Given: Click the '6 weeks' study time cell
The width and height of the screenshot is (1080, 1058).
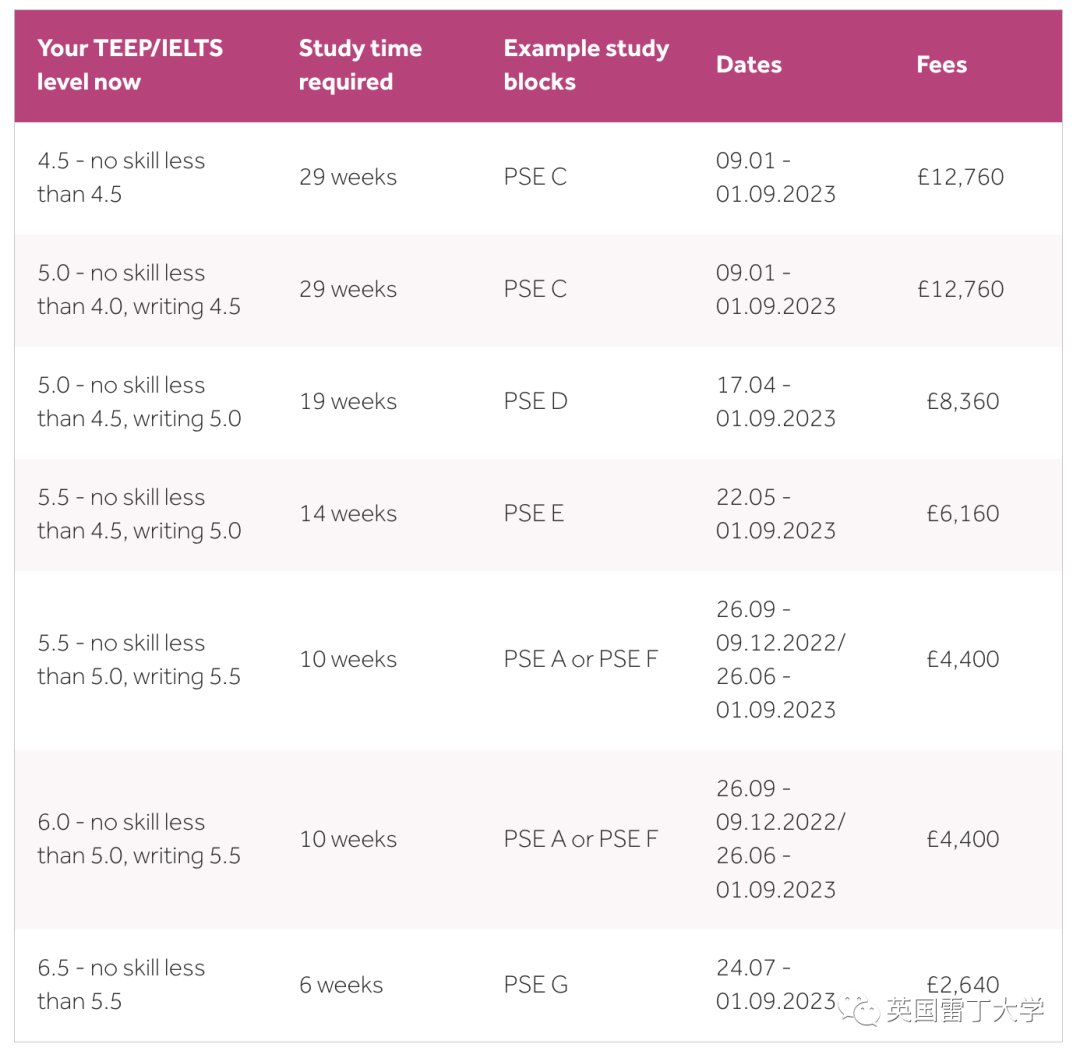Looking at the screenshot, I should click(x=341, y=985).
